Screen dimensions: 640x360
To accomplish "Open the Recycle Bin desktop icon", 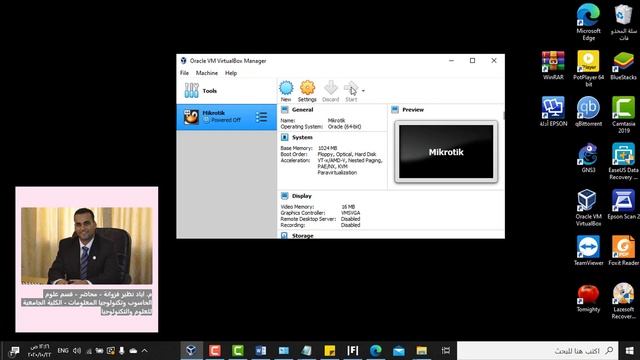I will 623,22.
